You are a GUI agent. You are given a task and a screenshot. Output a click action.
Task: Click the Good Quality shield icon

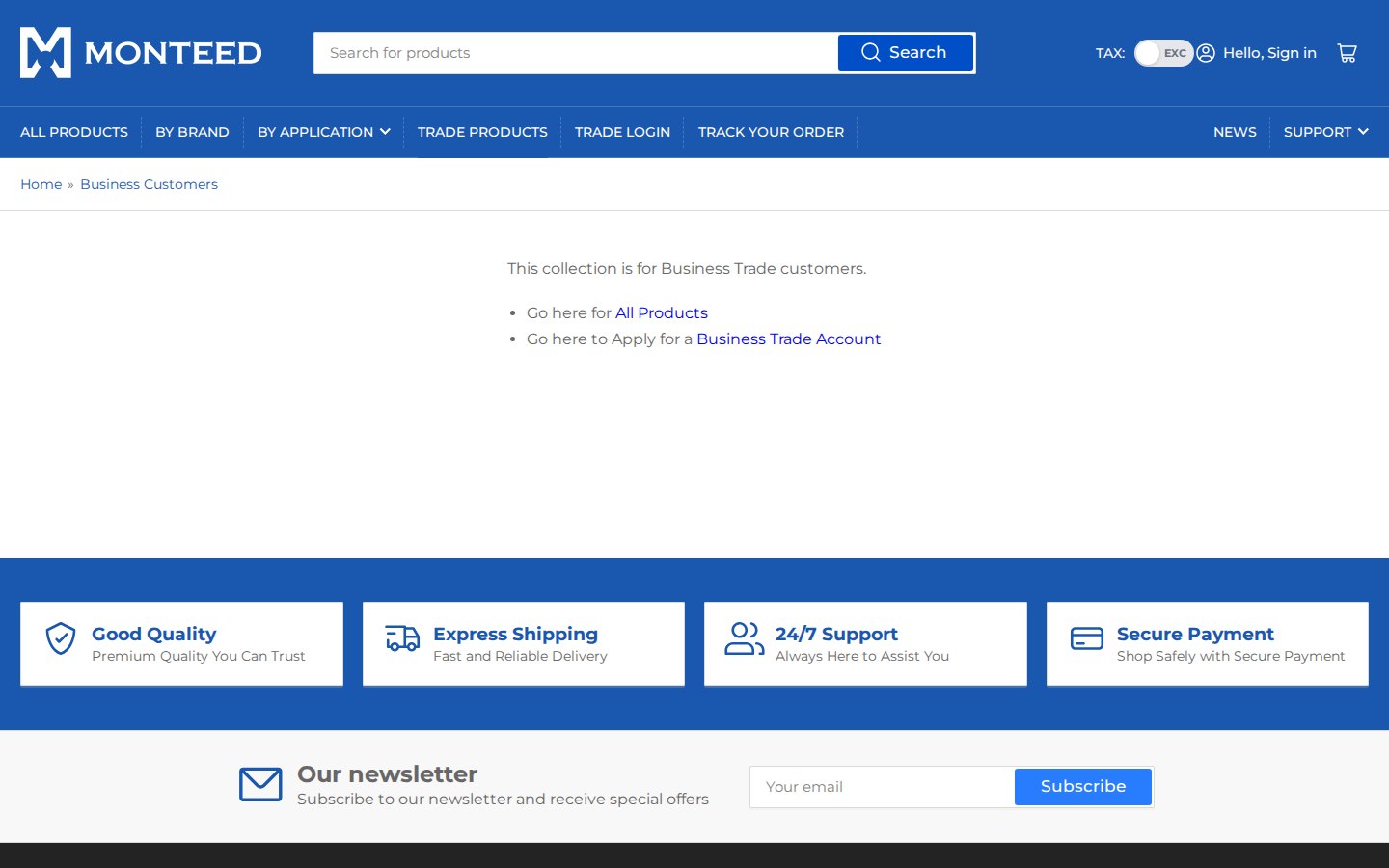[61, 638]
